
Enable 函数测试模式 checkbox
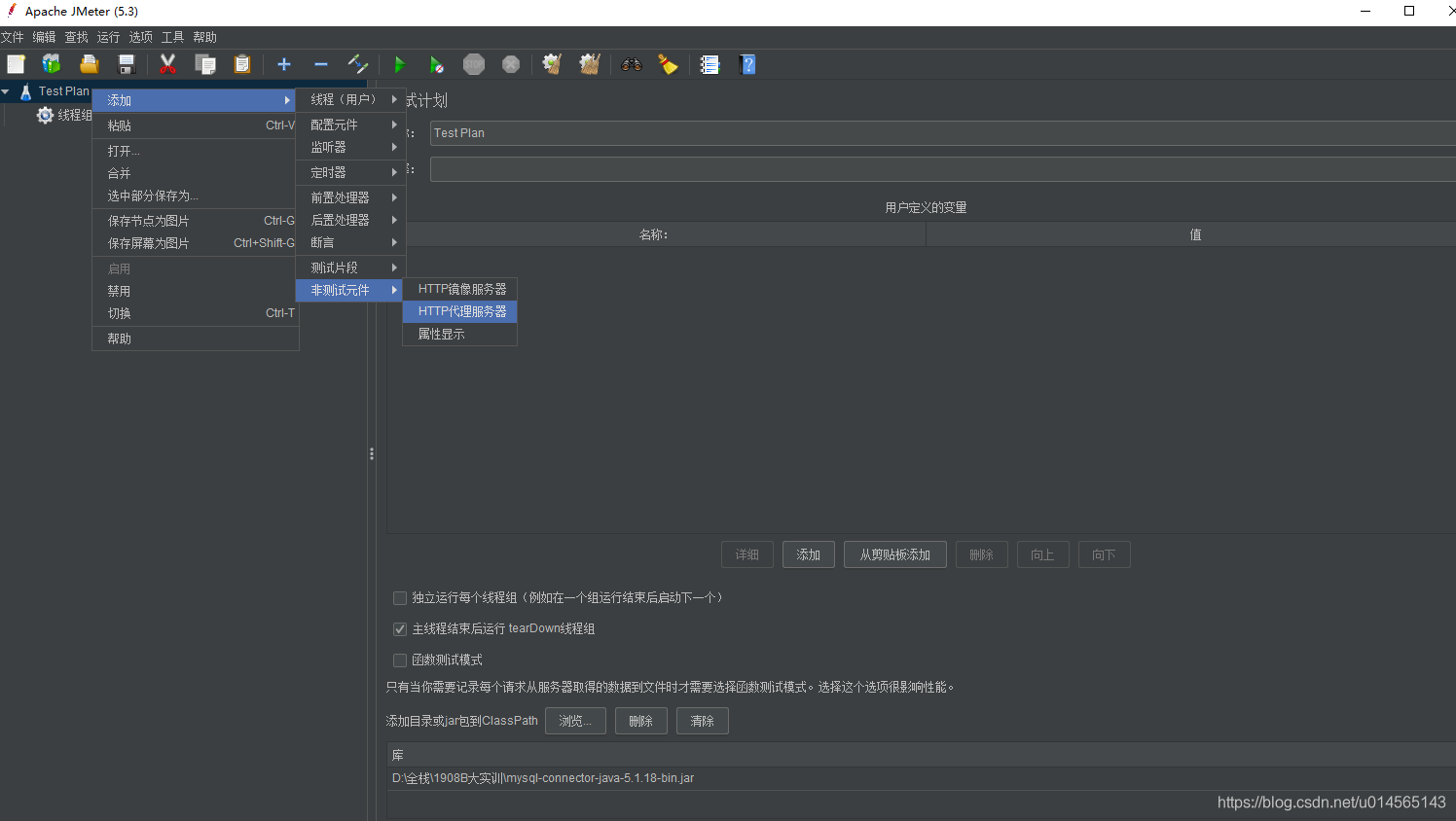[399, 660]
